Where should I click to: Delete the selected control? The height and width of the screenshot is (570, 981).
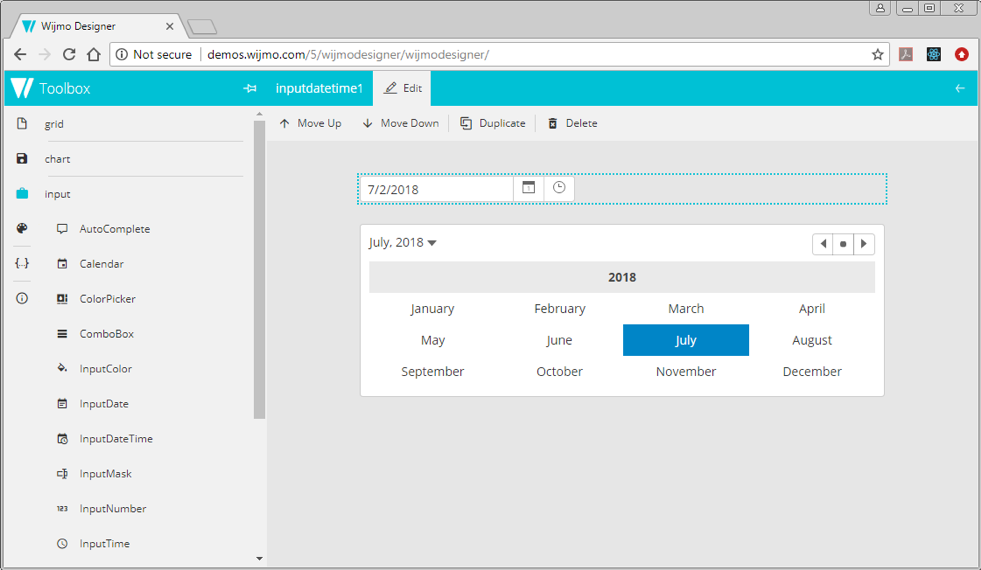[x=572, y=123]
